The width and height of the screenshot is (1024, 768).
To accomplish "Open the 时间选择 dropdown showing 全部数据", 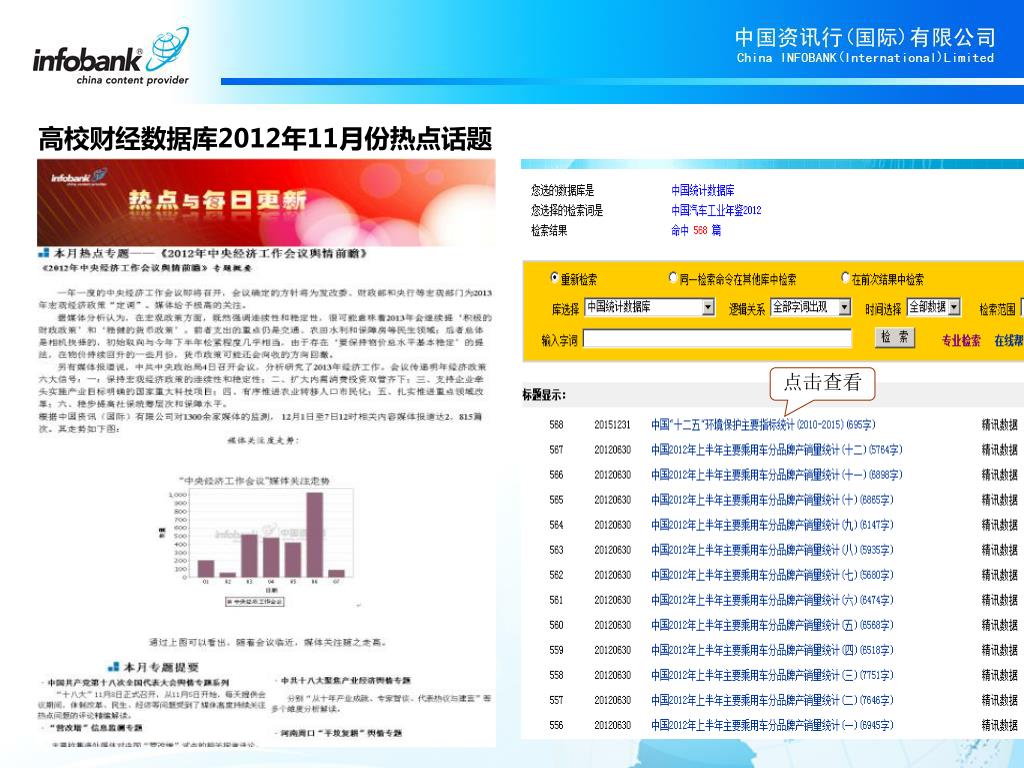I will 934,307.
